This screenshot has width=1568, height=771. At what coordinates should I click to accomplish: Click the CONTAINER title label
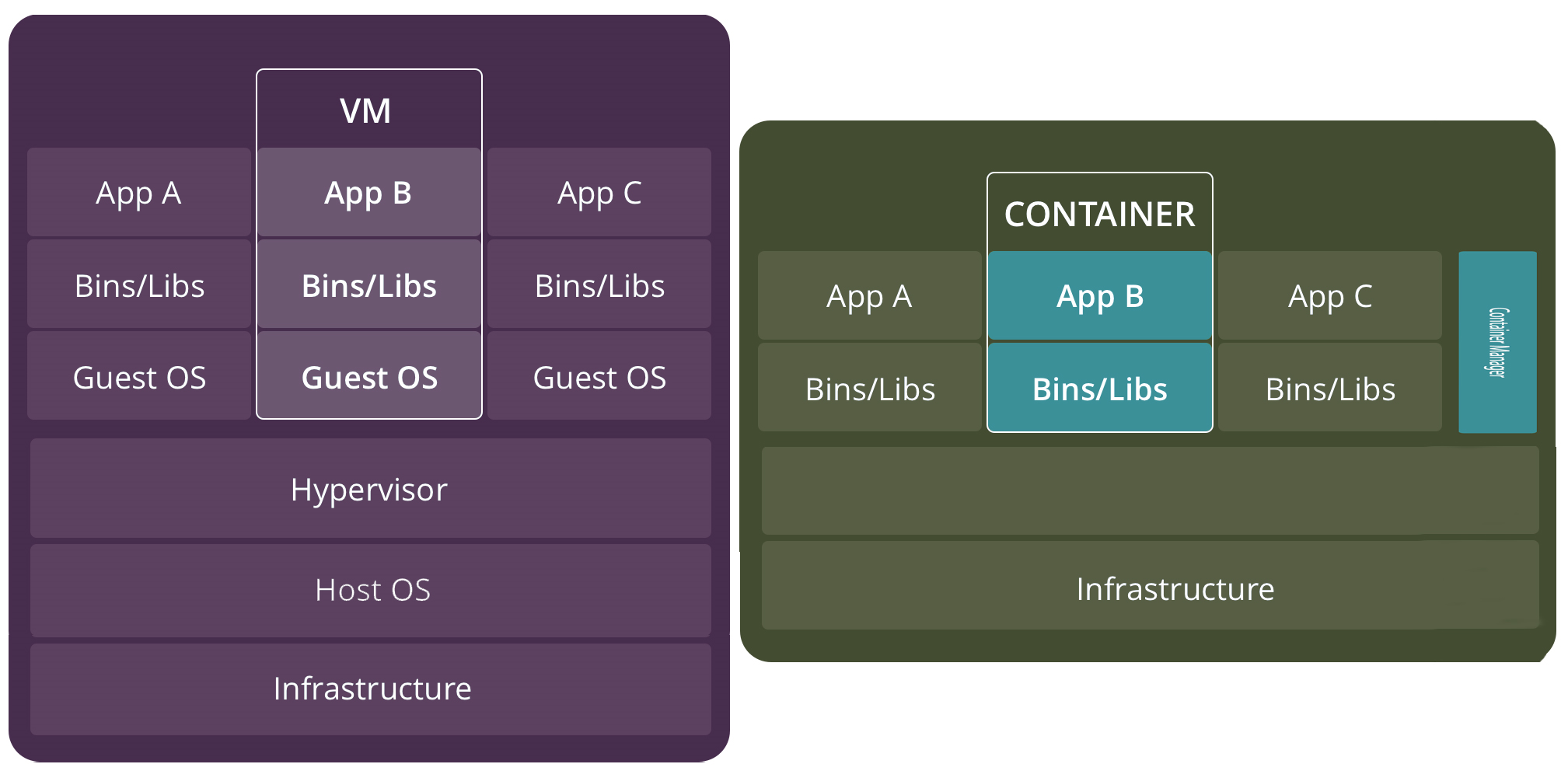pyautogui.click(x=1099, y=215)
